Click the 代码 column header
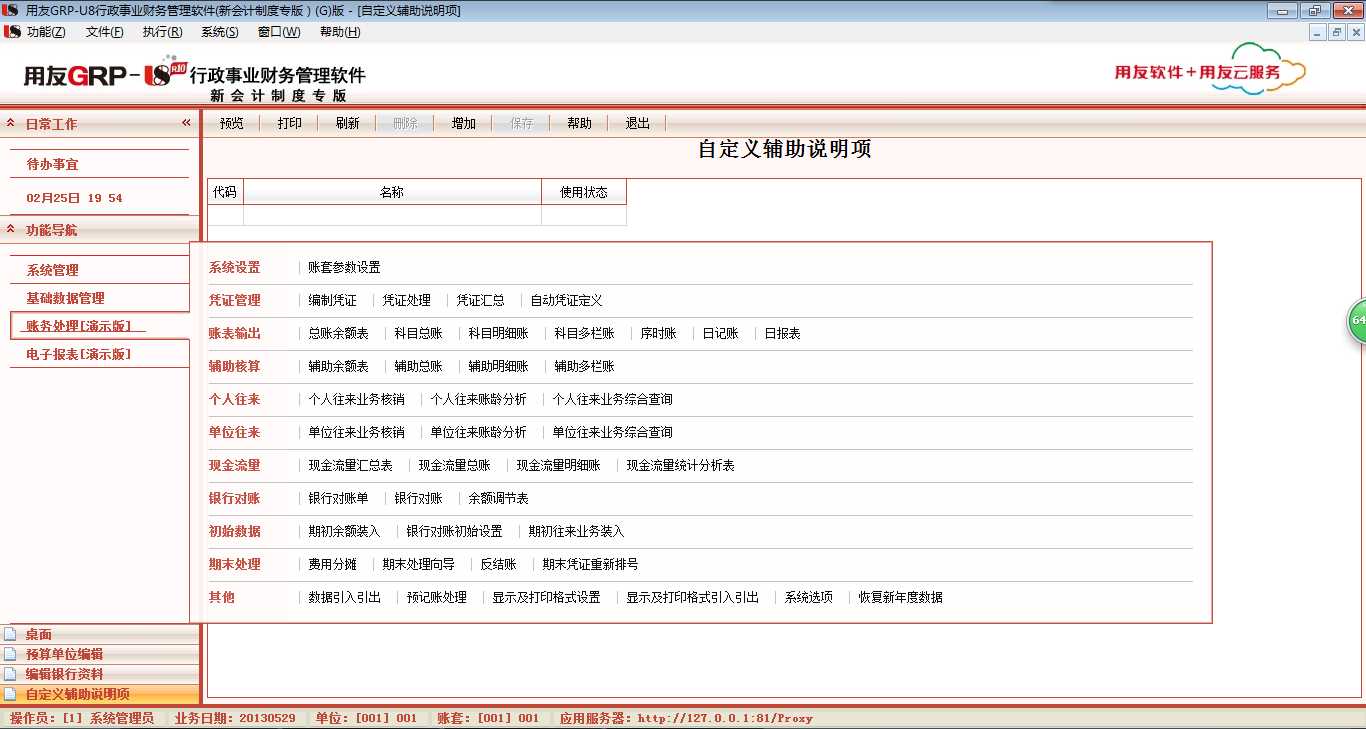The width and height of the screenshot is (1366, 729). pos(225,192)
